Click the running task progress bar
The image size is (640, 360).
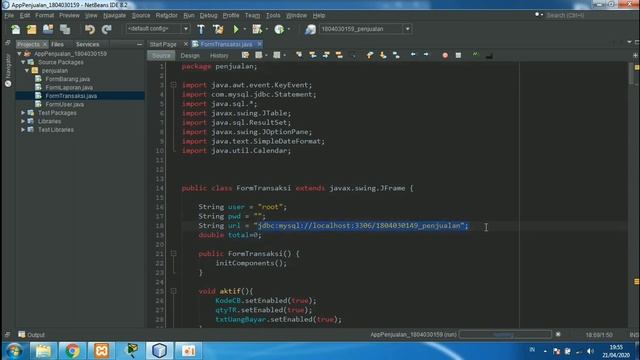click(x=505, y=335)
